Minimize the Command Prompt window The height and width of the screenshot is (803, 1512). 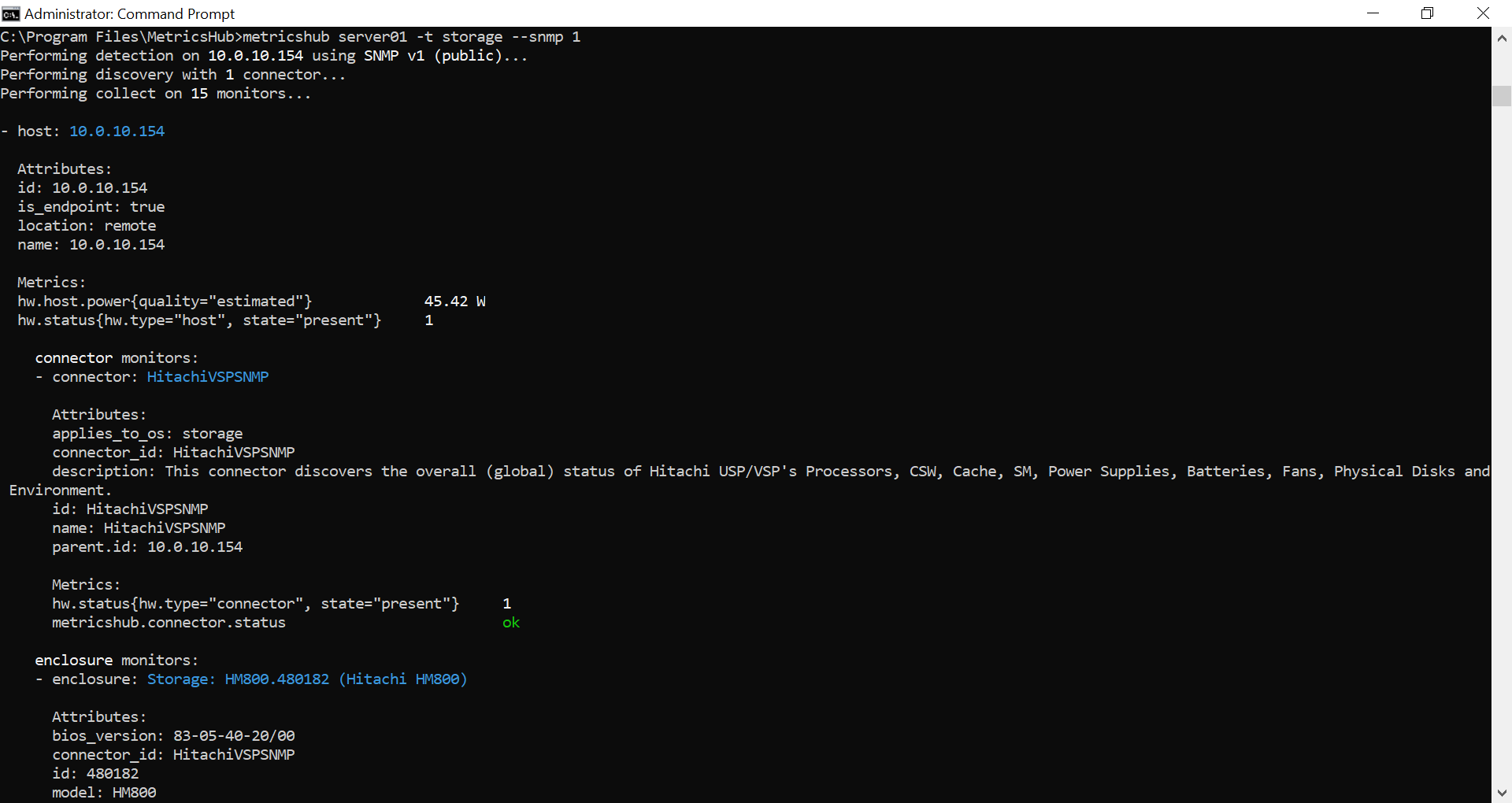tap(1373, 13)
